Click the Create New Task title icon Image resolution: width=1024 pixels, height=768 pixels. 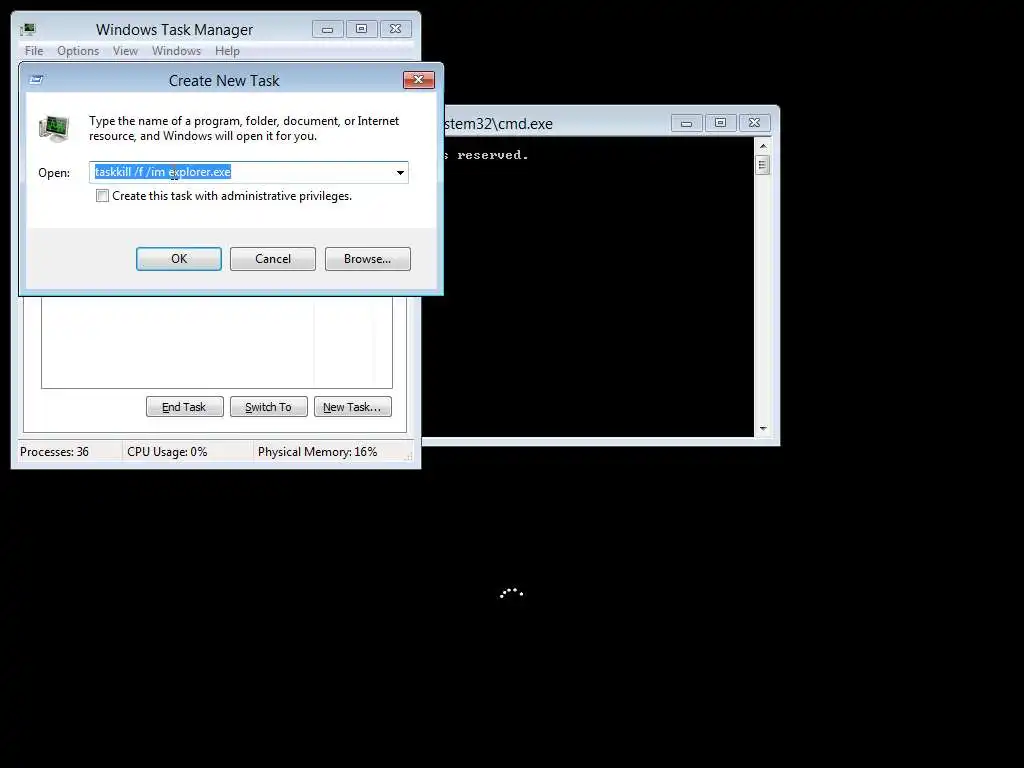coord(37,80)
